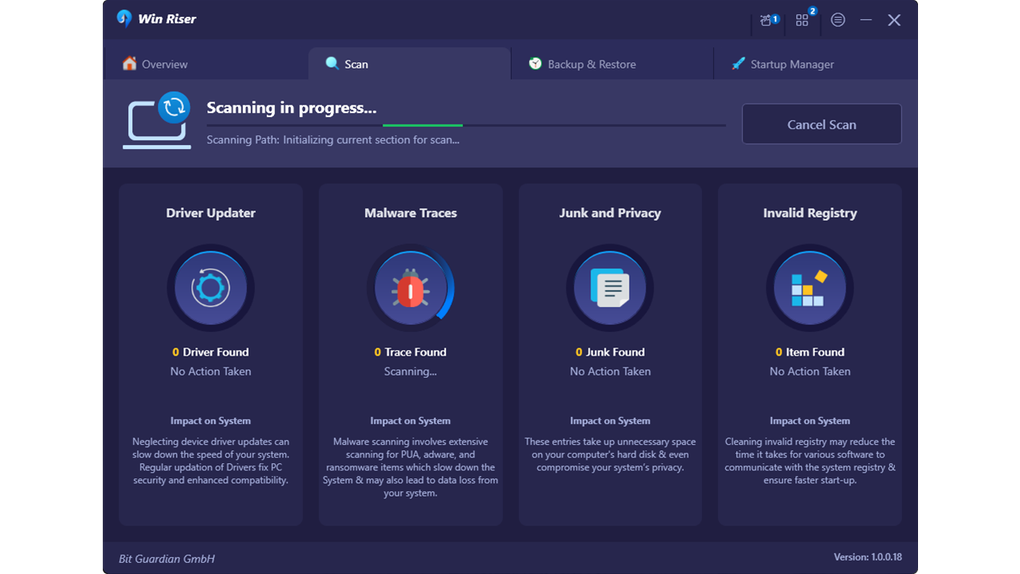Switch to the Overview tab
The height and width of the screenshot is (574, 1020).
pos(206,64)
